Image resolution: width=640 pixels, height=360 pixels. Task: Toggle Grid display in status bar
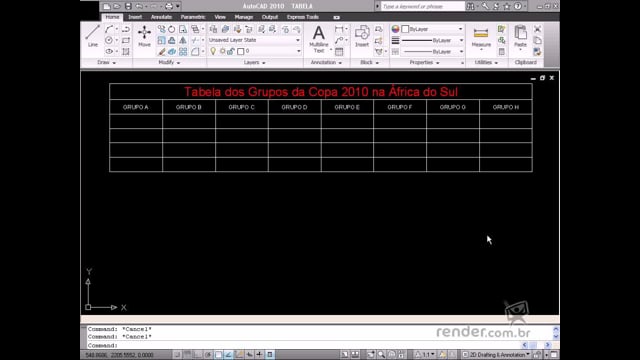coord(187,354)
